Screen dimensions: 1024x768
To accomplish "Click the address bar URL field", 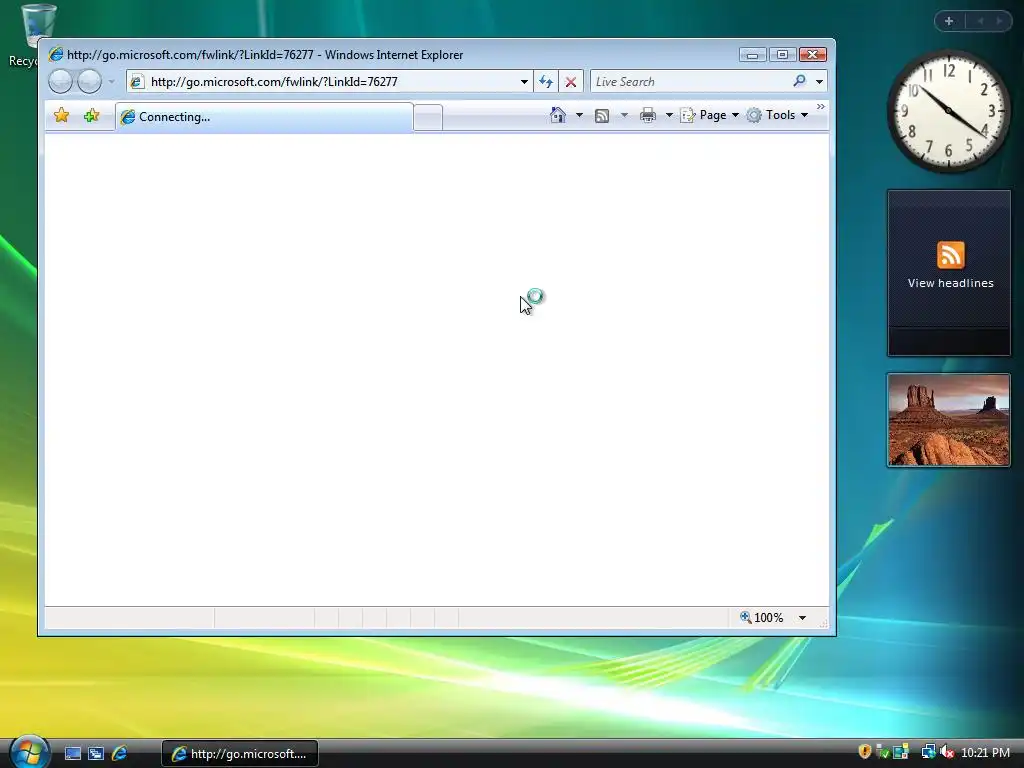I will click(x=330, y=82).
